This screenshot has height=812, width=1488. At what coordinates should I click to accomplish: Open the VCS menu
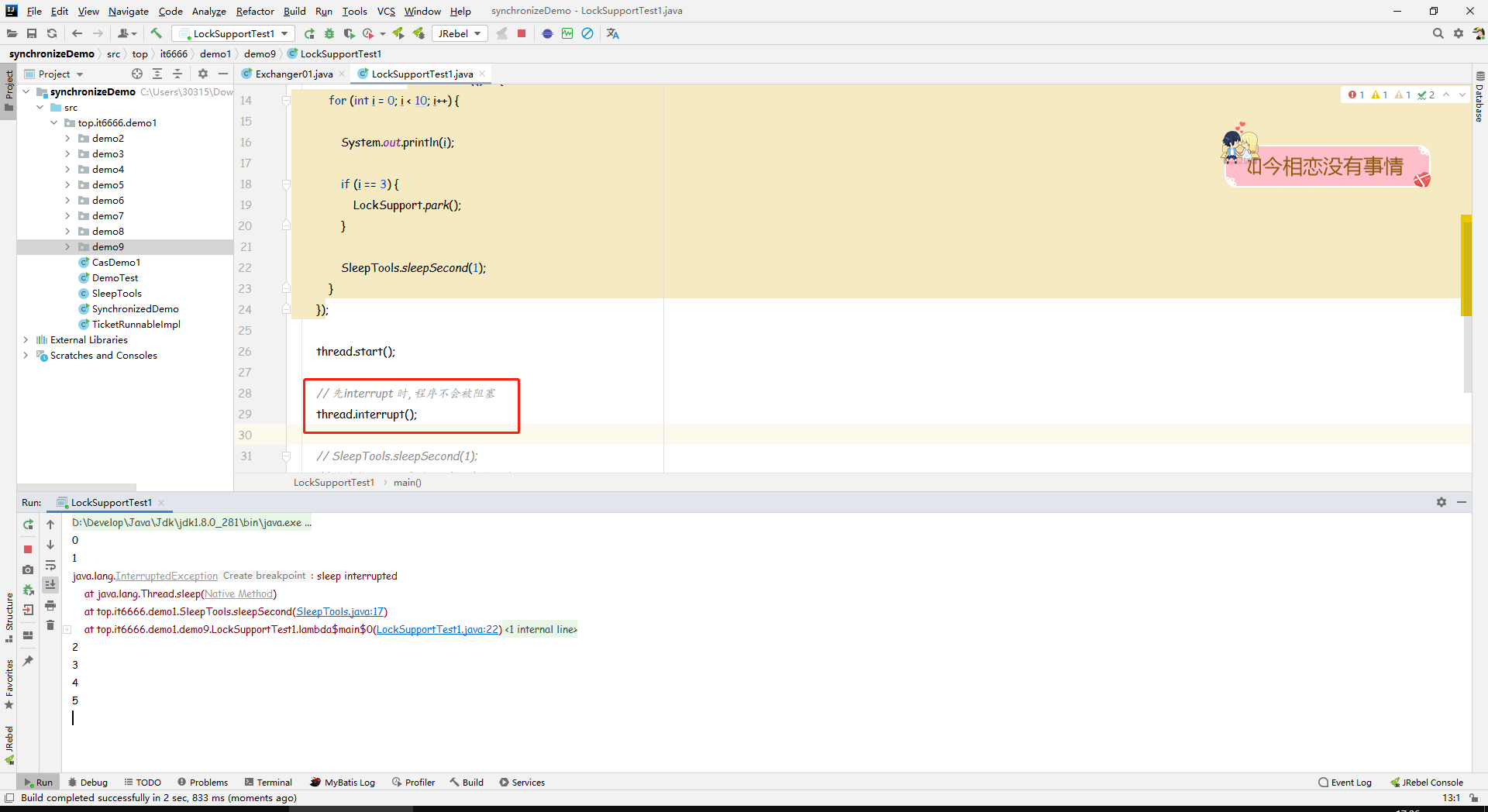click(x=386, y=11)
